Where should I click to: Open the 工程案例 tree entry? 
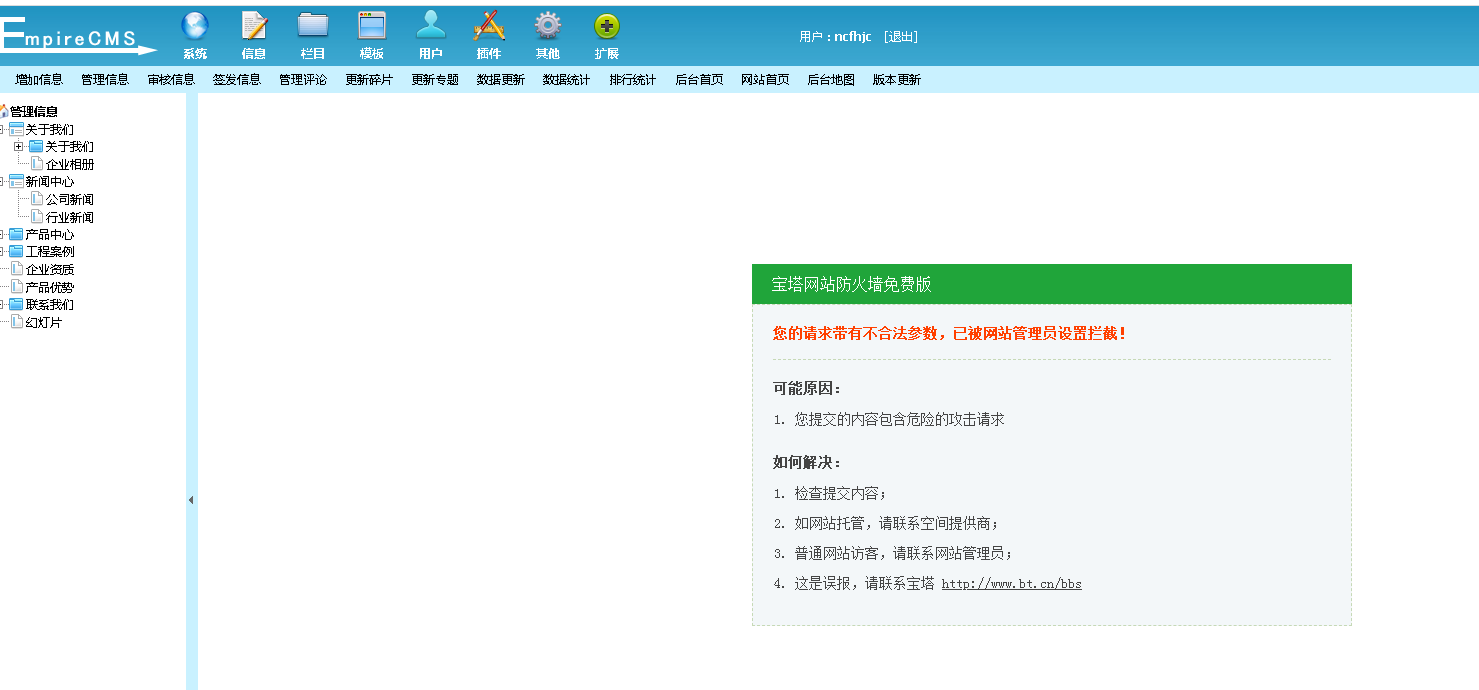point(50,252)
